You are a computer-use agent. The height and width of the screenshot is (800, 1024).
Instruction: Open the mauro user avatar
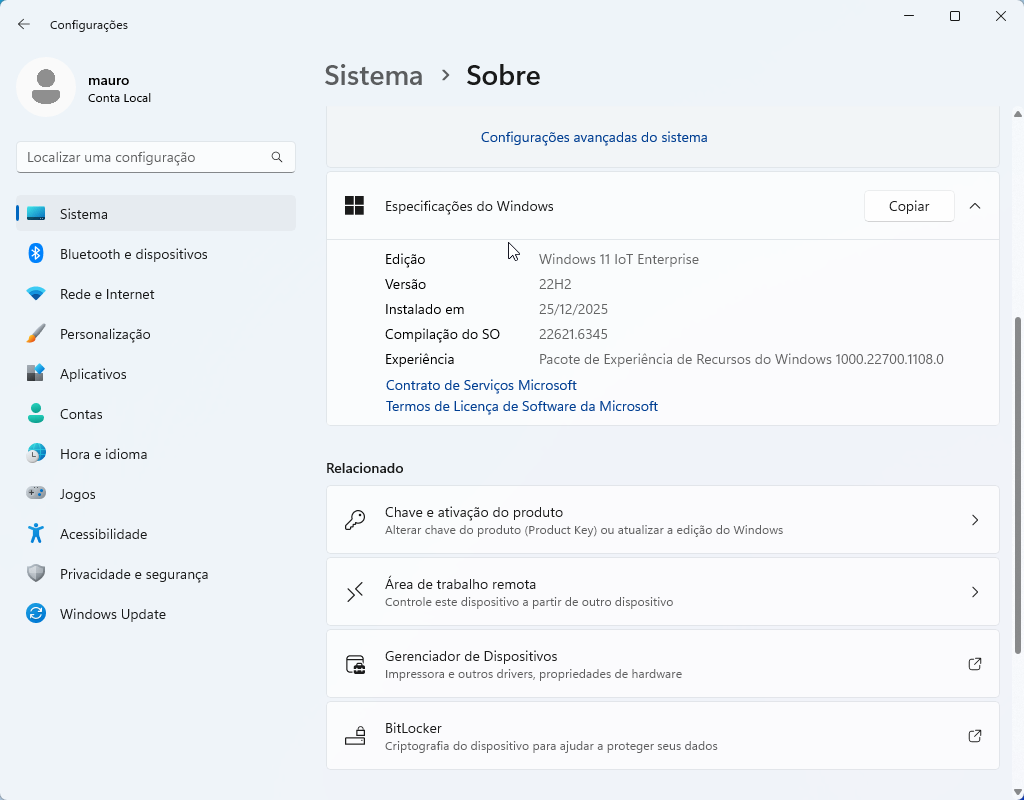coord(46,87)
